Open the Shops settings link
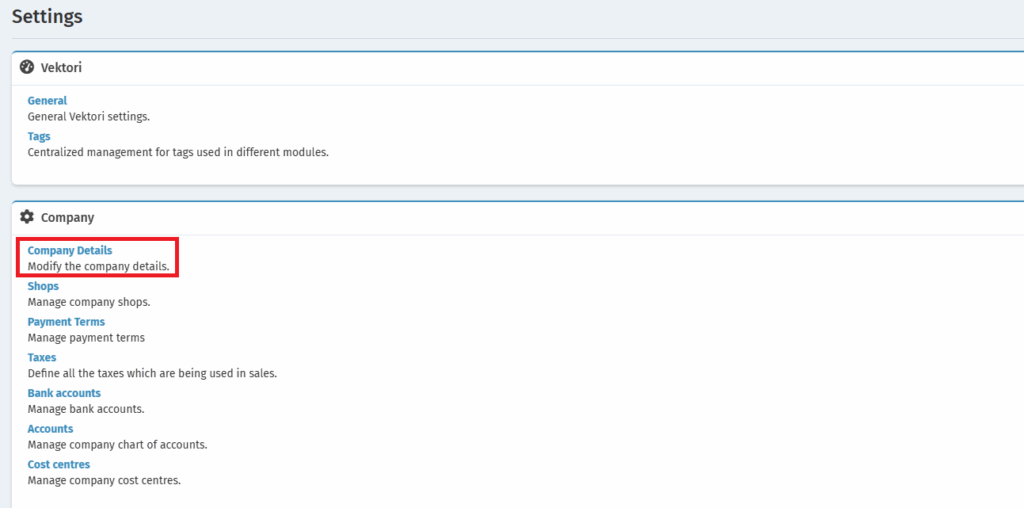 [43, 286]
